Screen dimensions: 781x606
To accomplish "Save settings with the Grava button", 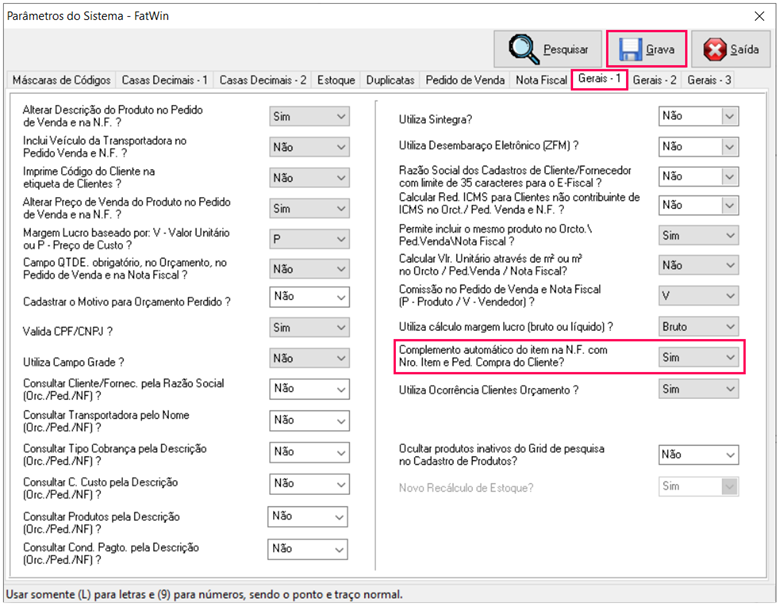I will [646, 49].
